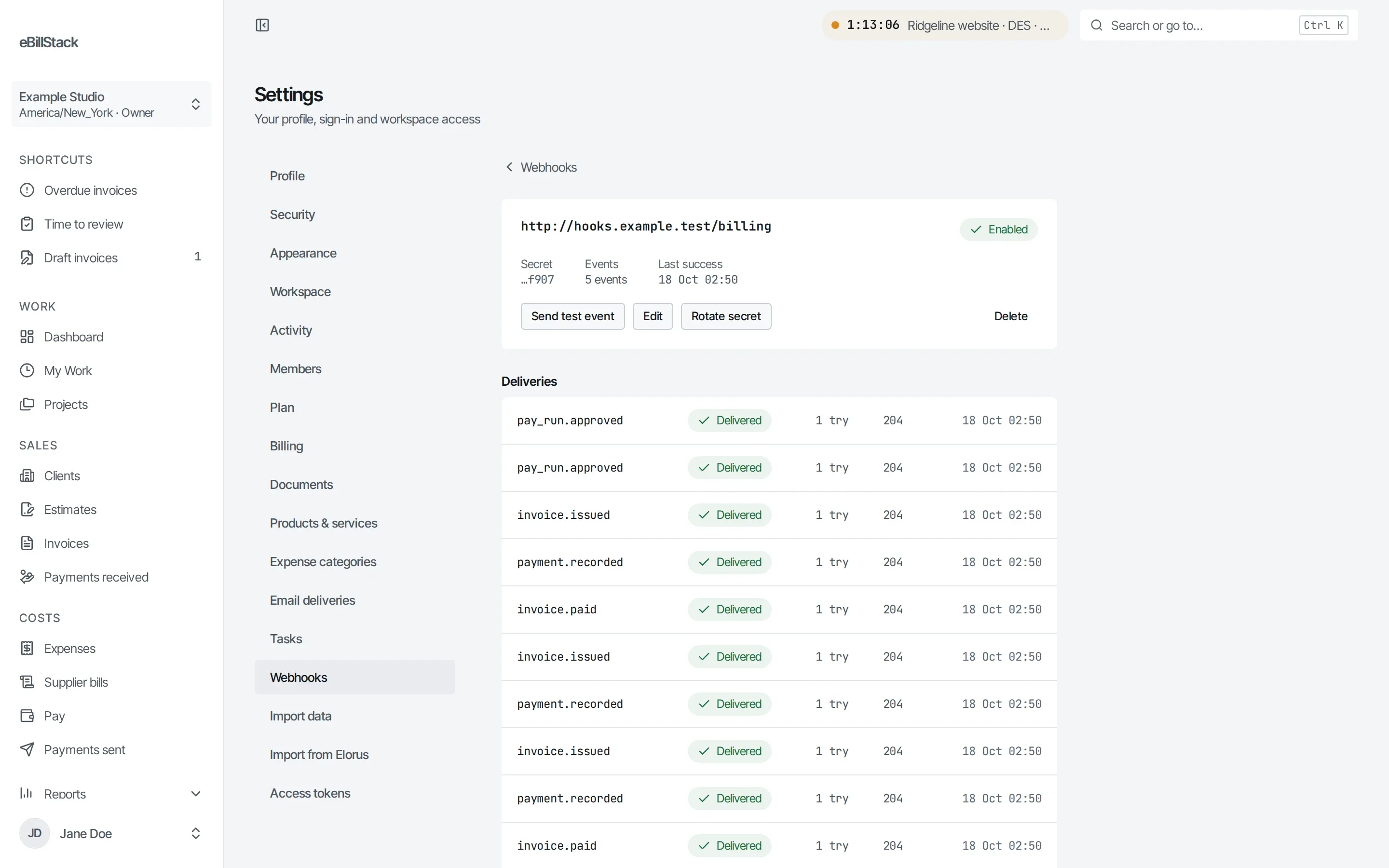Image resolution: width=1389 pixels, height=868 pixels.
Task: Click the Clients building icon
Action: point(27,476)
